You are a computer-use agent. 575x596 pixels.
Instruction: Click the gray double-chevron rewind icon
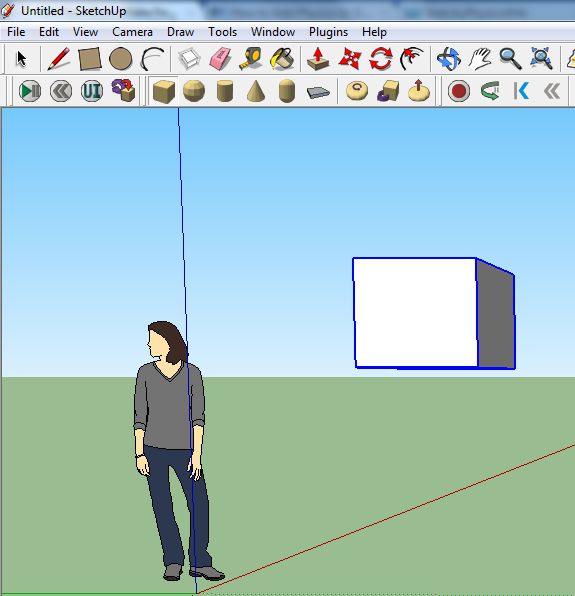click(552, 91)
